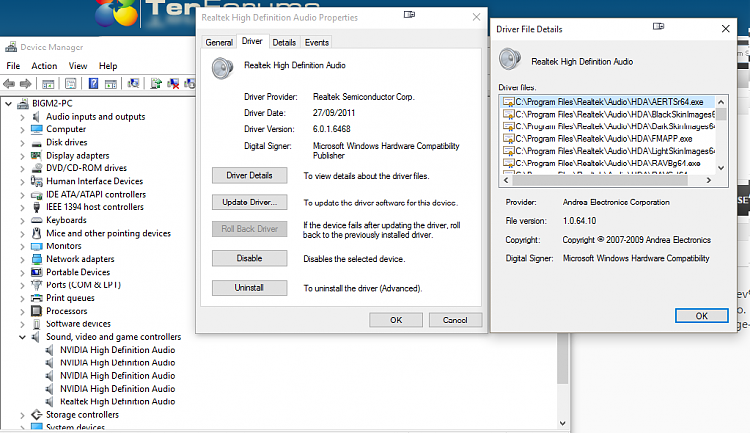This screenshot has width=750, height=433.
Task: Click the Forward arrow in Device Manager toolbar
Action: [x=26, y=84]
